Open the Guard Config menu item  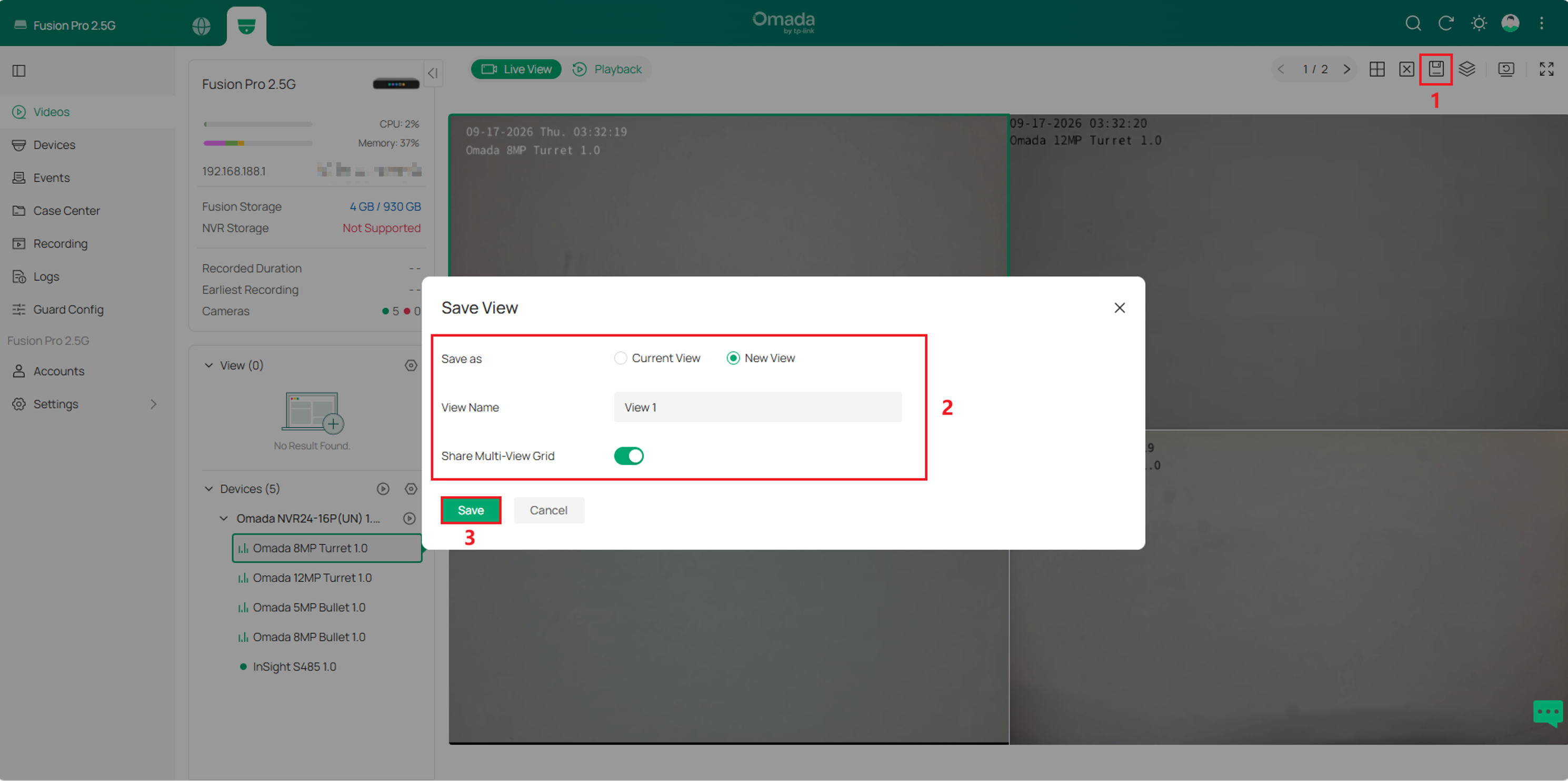click(x=88, y=309)
